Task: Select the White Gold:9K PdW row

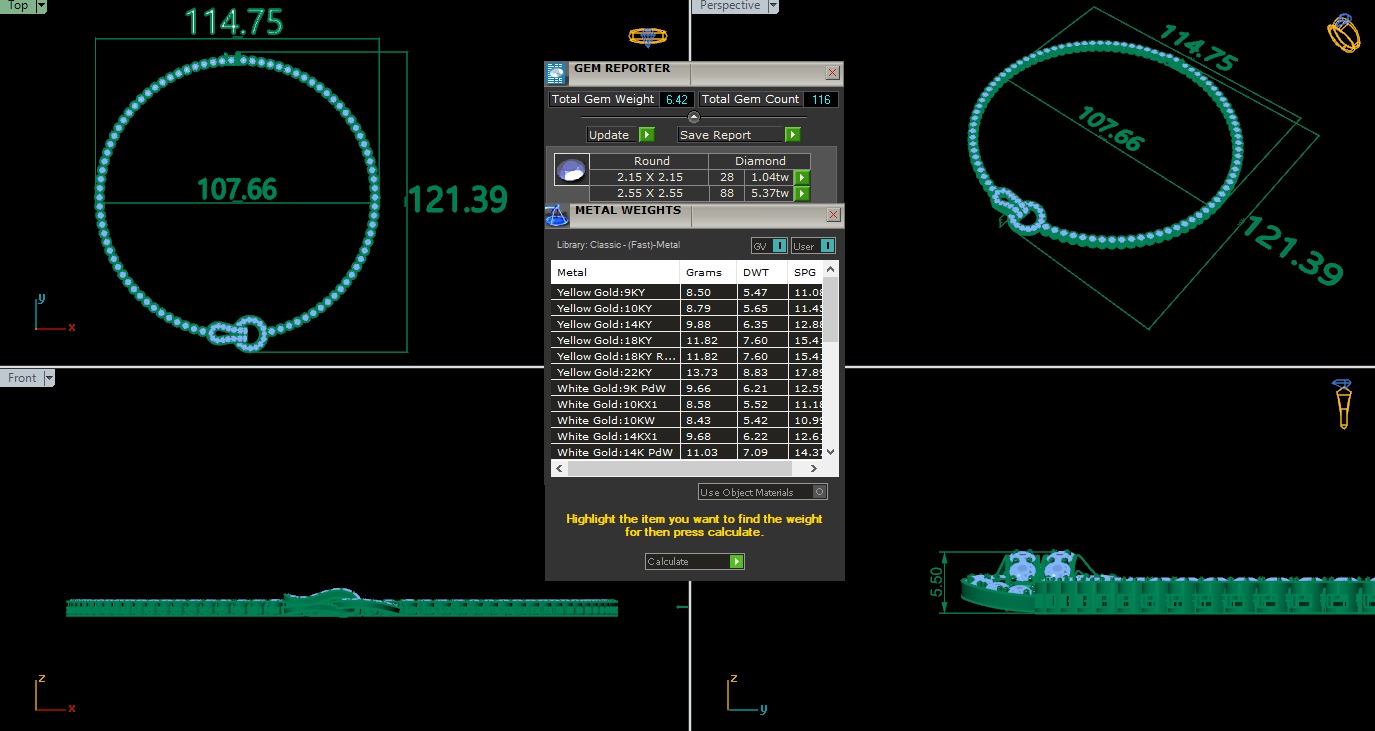Action: tap(688, 388)
